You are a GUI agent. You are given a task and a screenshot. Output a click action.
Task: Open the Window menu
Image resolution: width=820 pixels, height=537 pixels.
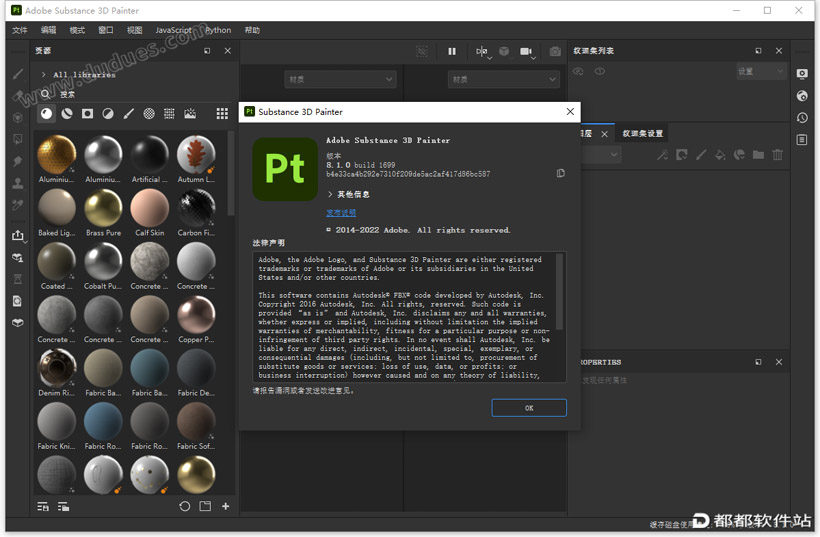(106, 30)
